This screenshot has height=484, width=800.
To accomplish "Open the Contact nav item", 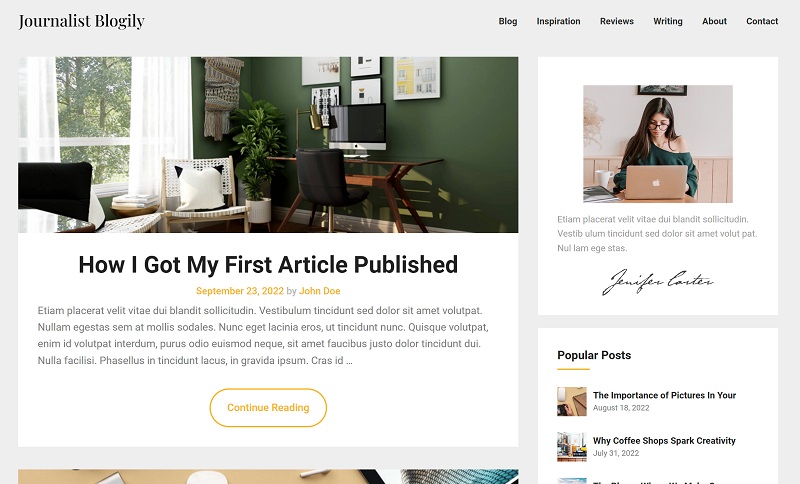I will (x=762, y=21).
